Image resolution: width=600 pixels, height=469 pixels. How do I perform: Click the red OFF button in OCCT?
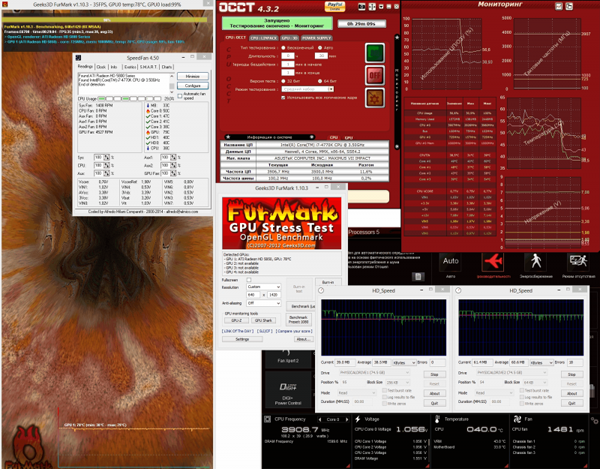[375, 75]
